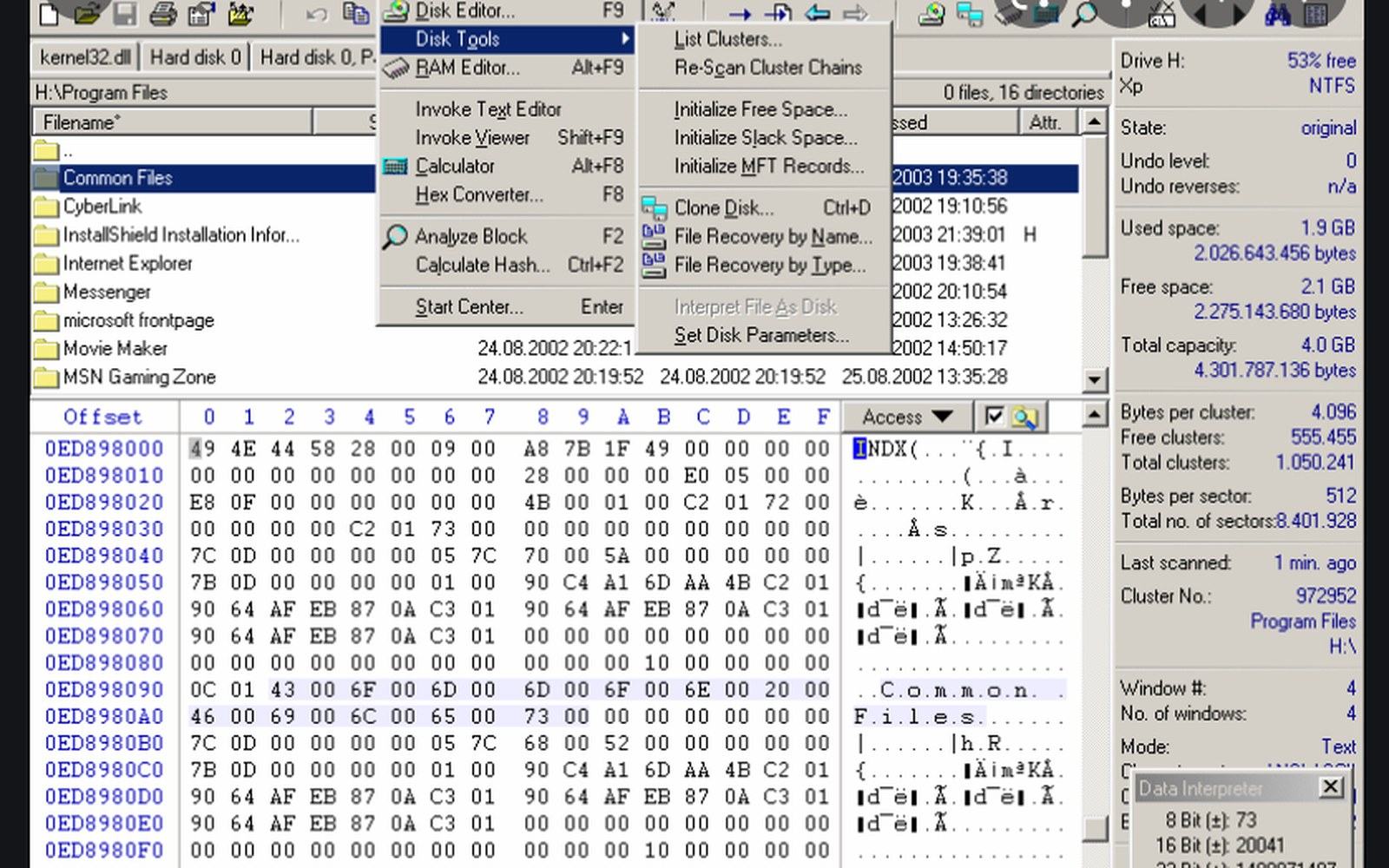Viewport: 1389px width, 868px height.
Task: Choose Start Center menu item
Action: 507,307
